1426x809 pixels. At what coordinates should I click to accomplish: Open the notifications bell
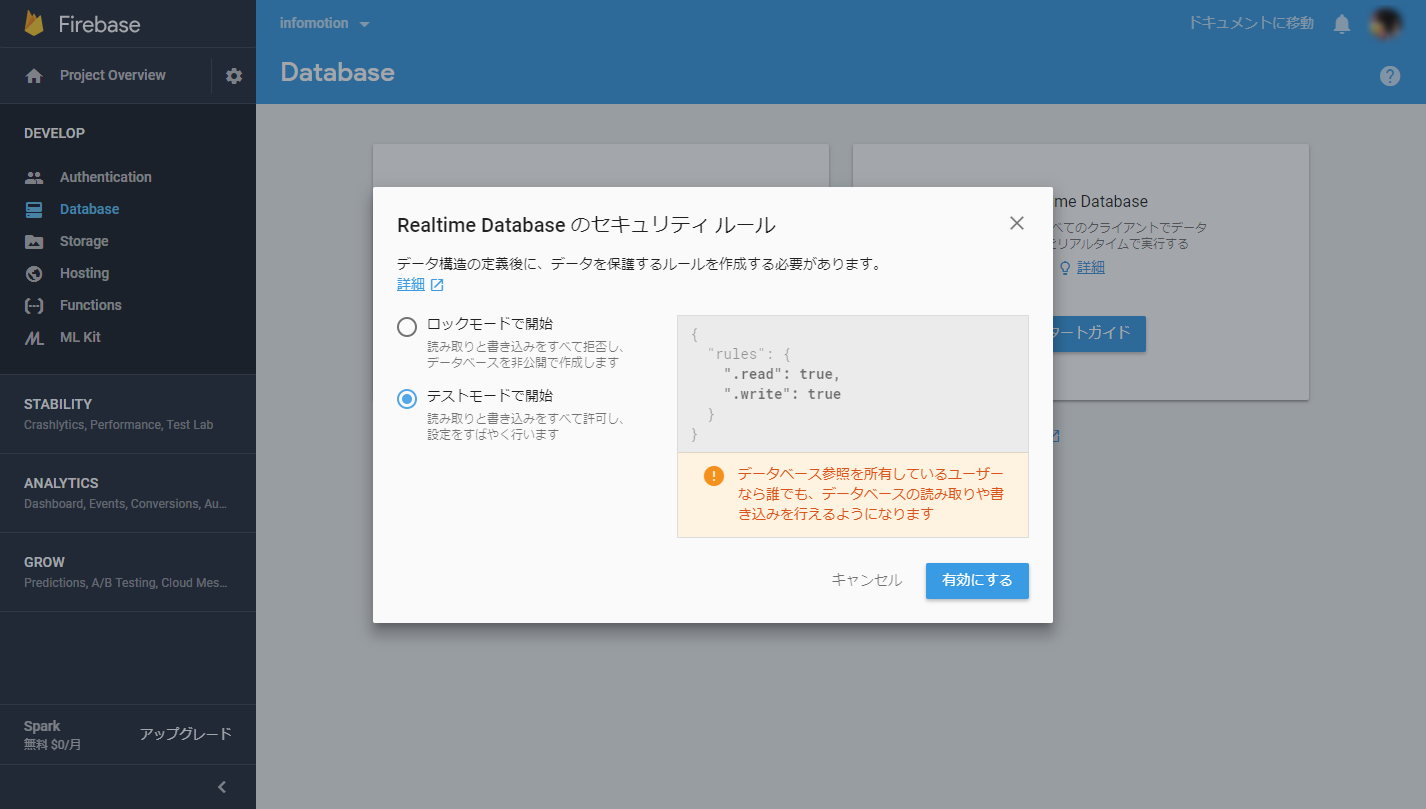(1341, 22)
